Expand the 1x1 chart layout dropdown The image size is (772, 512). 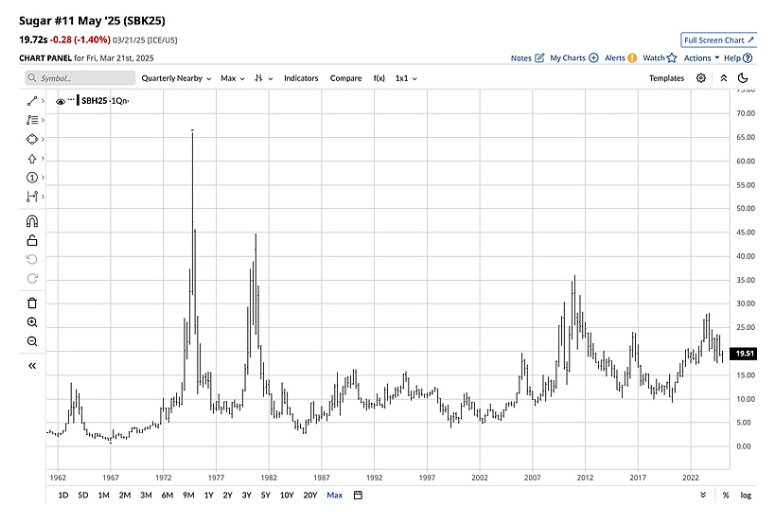(406, 78)
